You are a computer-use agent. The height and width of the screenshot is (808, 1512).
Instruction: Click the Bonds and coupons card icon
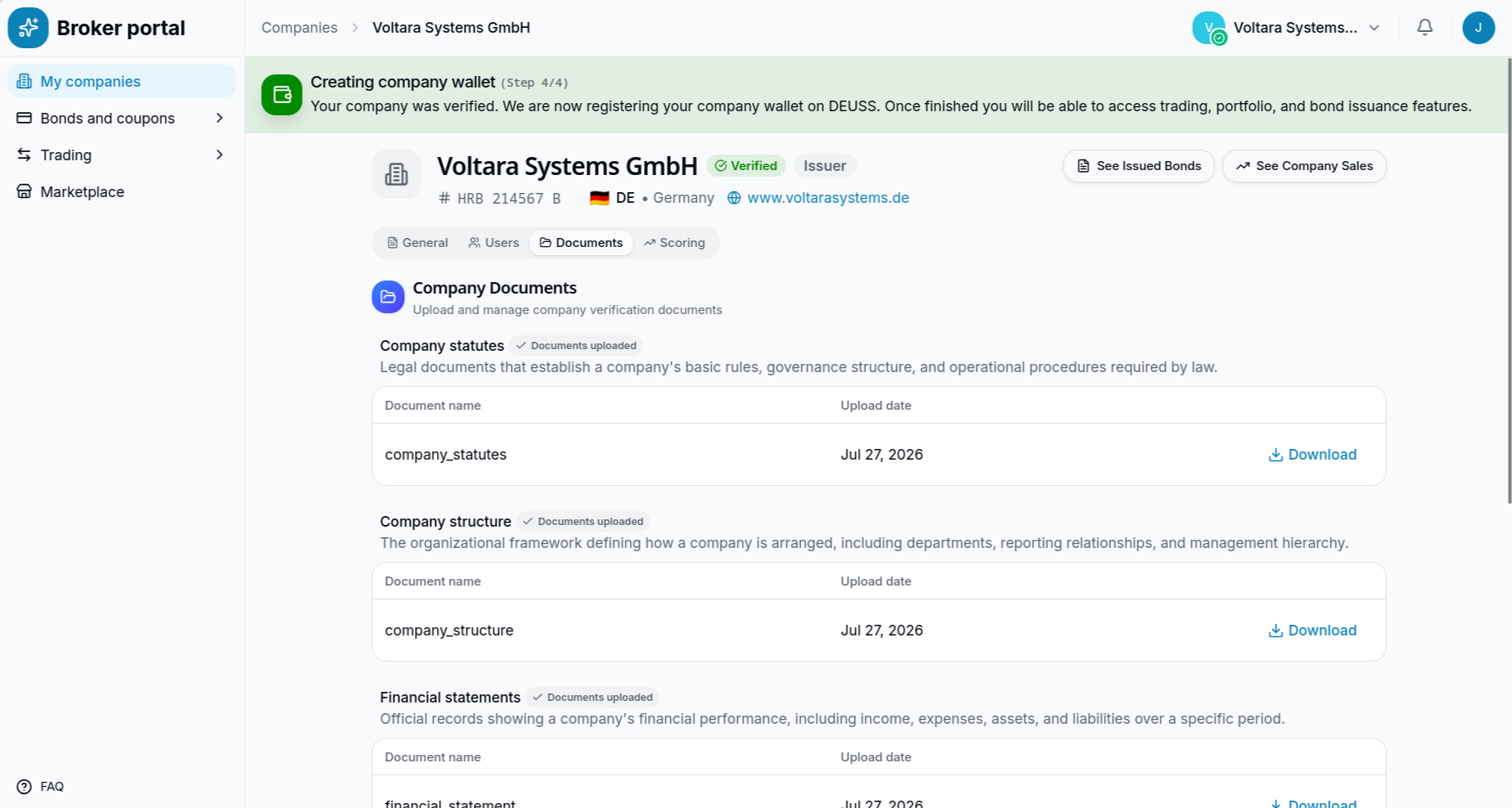(x=25, y=118)
